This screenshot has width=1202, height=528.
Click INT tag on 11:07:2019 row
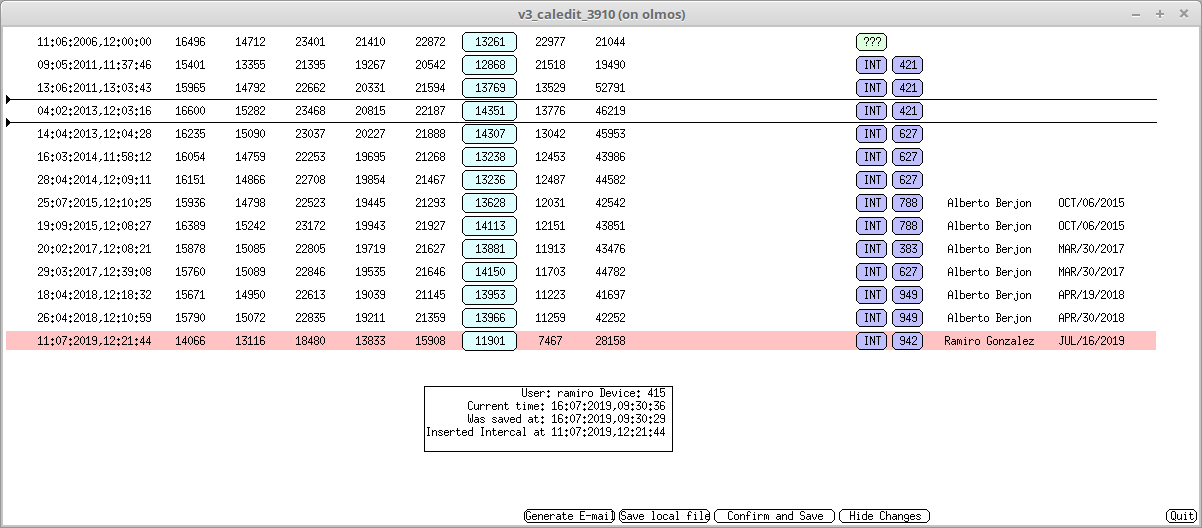[872, 341]
